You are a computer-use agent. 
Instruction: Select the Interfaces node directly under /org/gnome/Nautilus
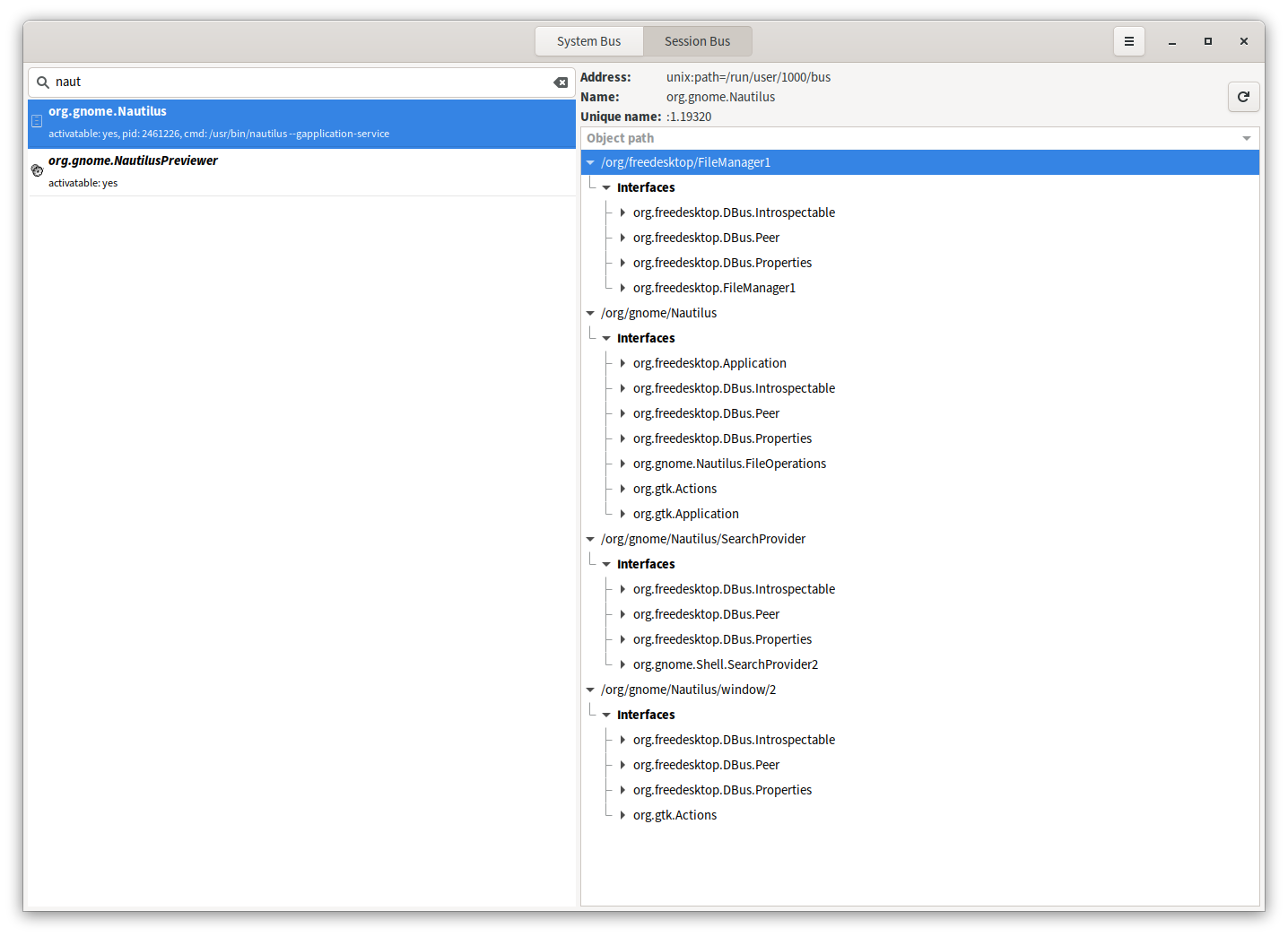coord(646,338)
